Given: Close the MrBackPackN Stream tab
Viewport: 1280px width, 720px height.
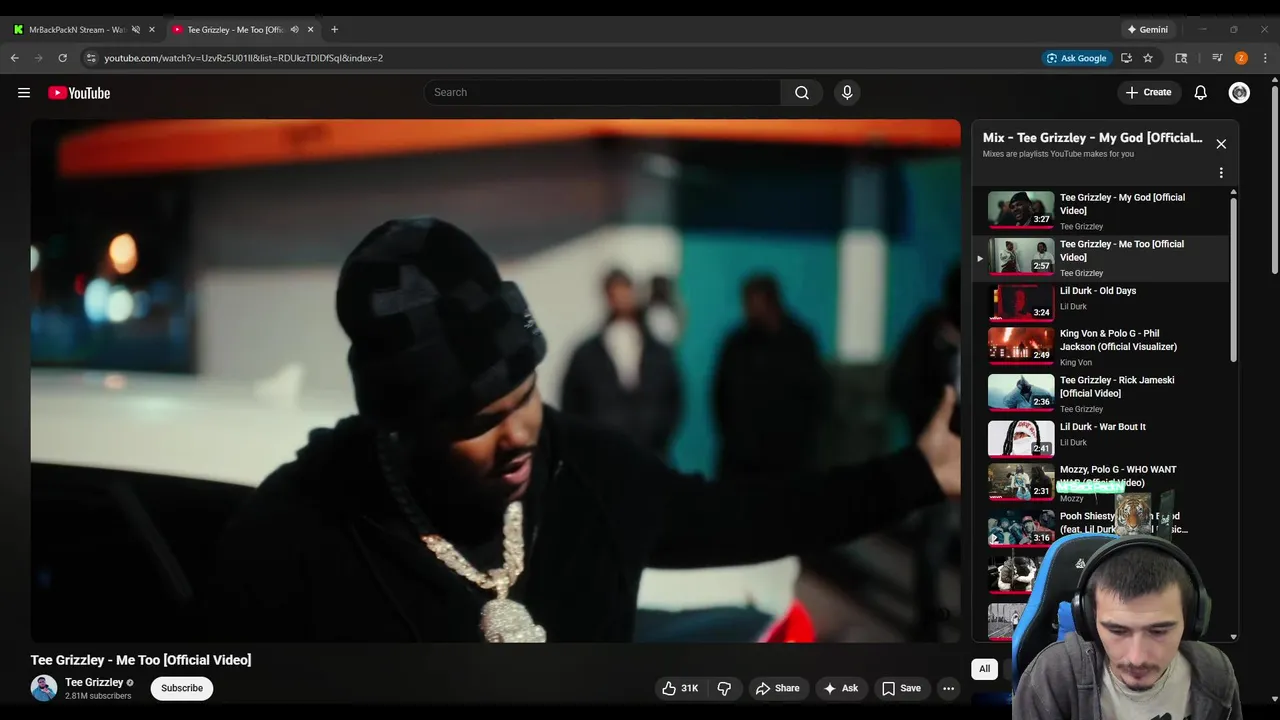Looking at the screenshot, I should coord(152,30).
